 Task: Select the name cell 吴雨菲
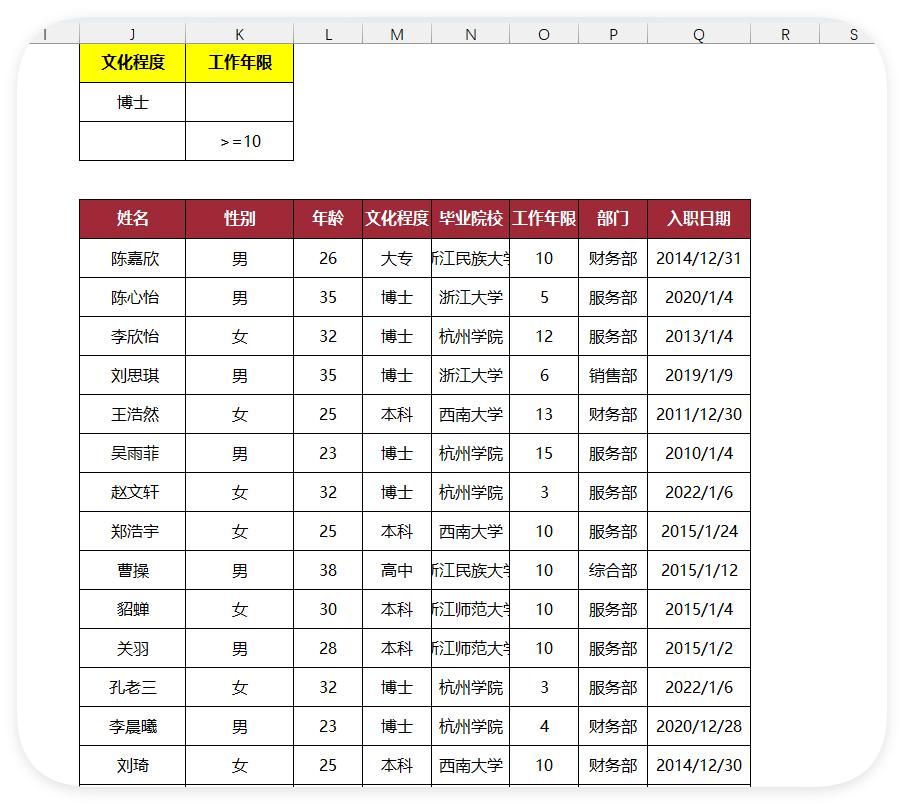pos(132,454)
